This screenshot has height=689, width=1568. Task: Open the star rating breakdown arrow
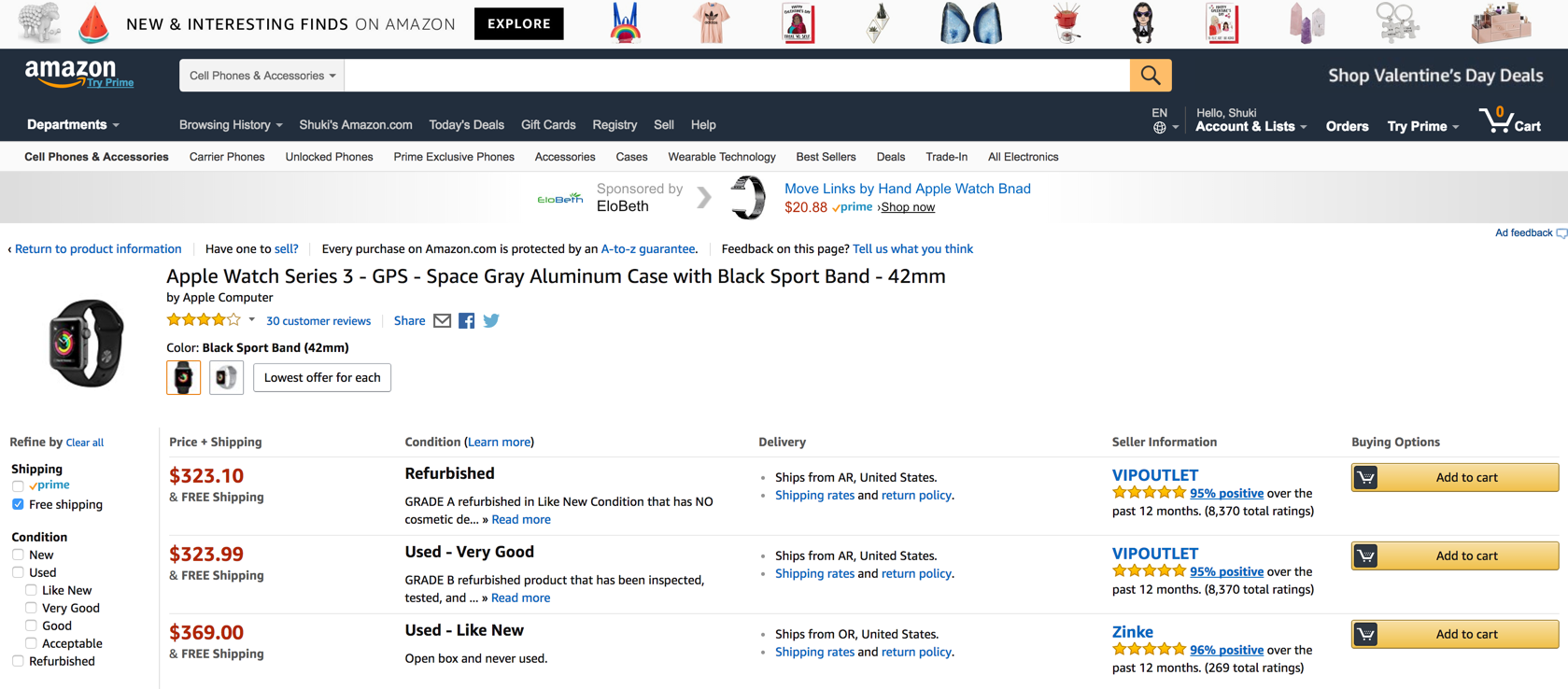(251, 320)
